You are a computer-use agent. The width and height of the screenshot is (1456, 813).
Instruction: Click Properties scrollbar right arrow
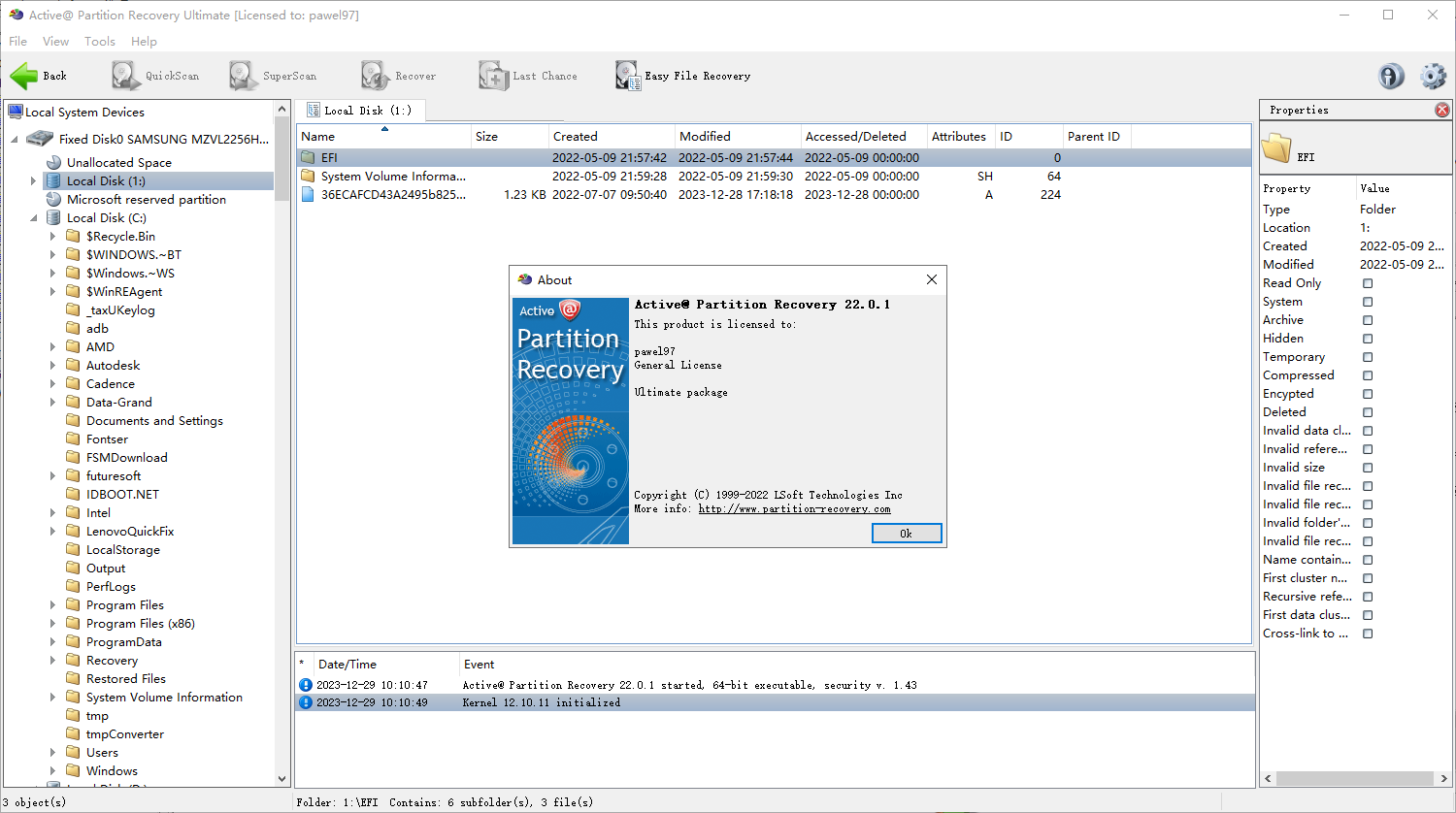pos(1443,778)
